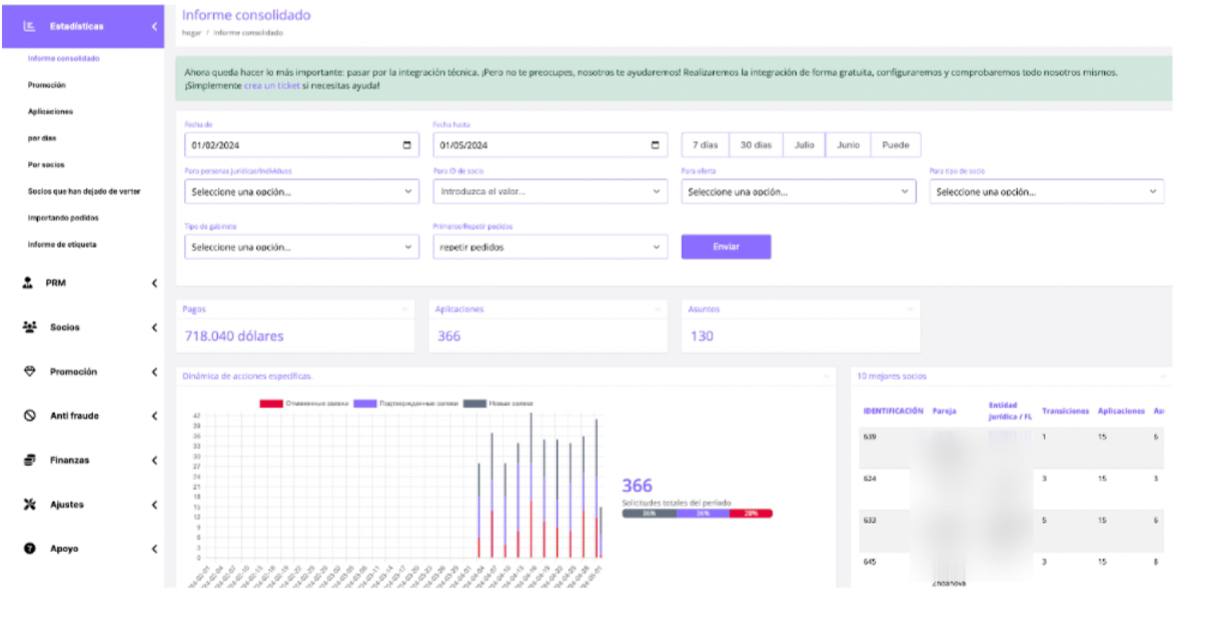The width and height of the screenshot is (1212, 620).
Task: Open calendar picker for Fecha hasta field
Action: pyautogui.click(x=655, y=145)
